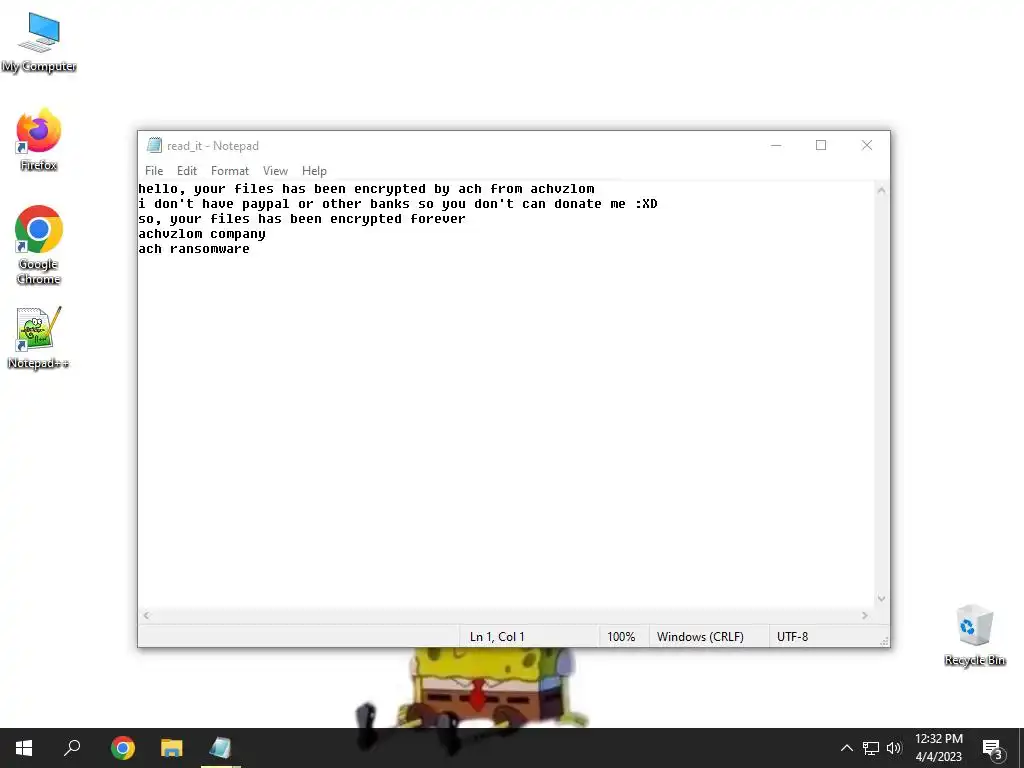
Task: Click the 'read_it - Notepad' title text
Action: coord(213,146)
